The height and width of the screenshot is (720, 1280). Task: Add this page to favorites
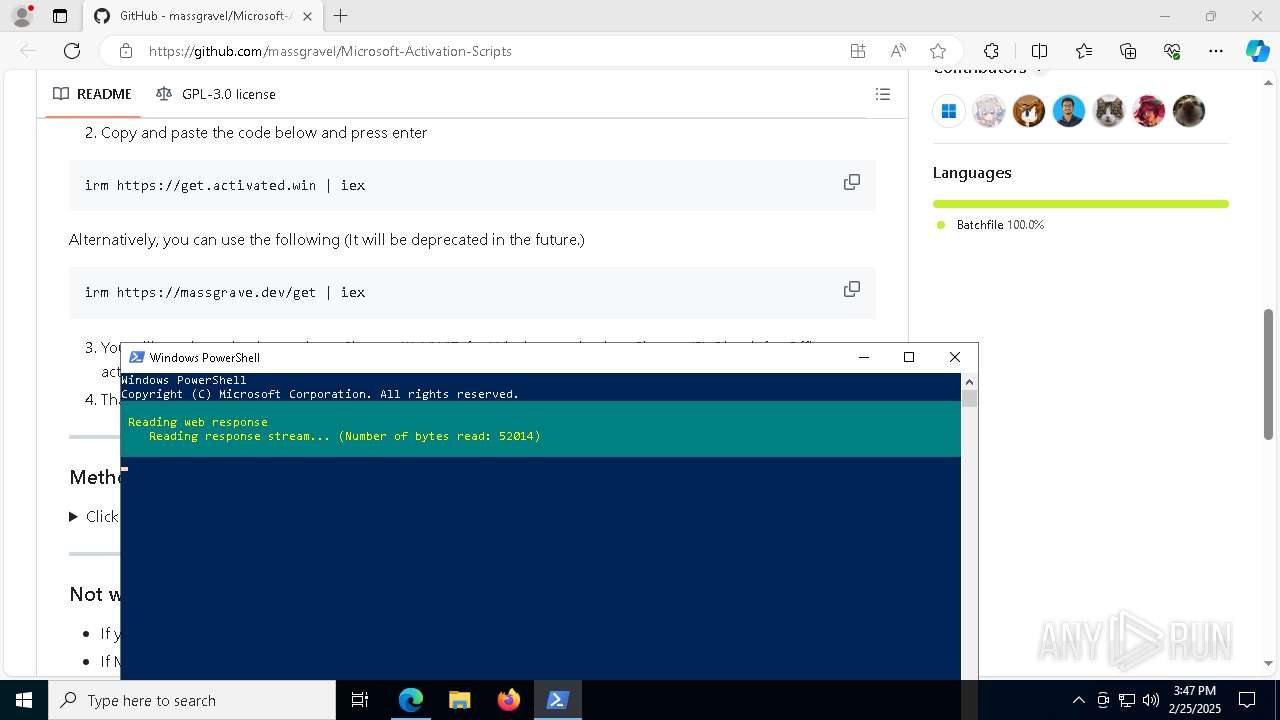(938, 51)
